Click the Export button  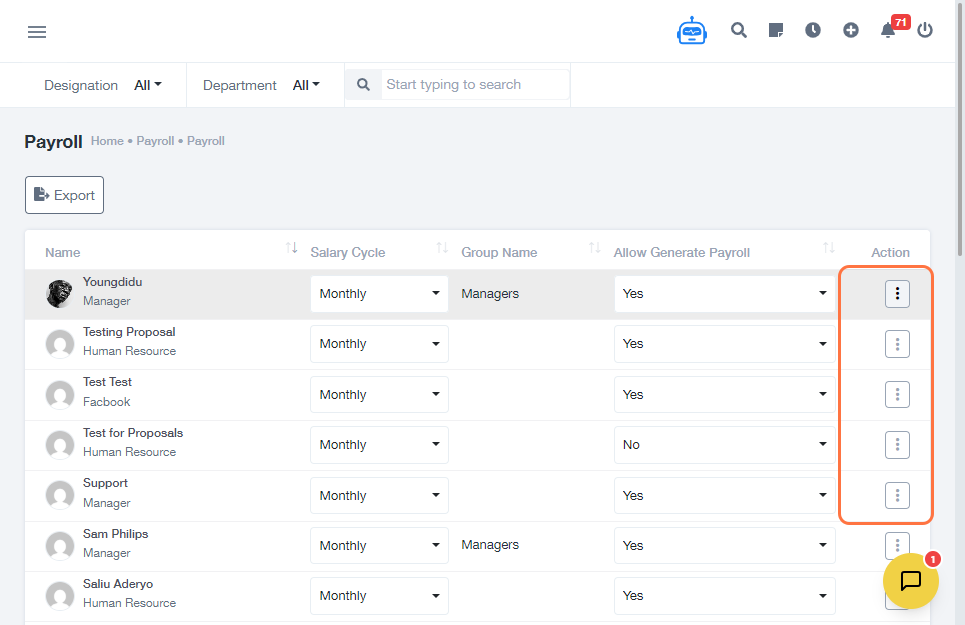pos(64,195)
